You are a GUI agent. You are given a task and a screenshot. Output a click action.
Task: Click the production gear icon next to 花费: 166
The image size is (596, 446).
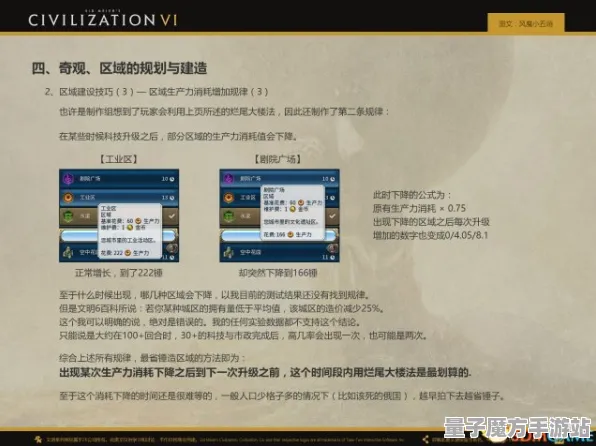pos(290,235)
